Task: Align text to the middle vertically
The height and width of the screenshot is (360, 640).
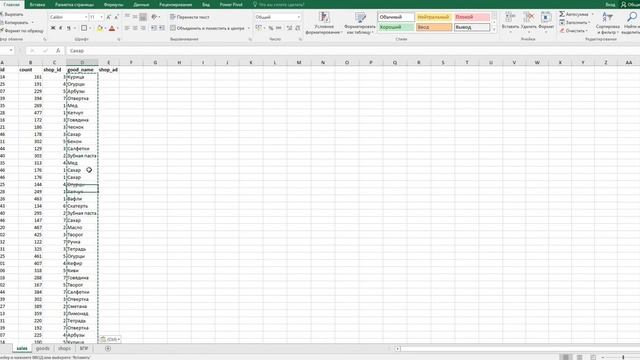Action: pyautogui.click(x=135, y=17)
